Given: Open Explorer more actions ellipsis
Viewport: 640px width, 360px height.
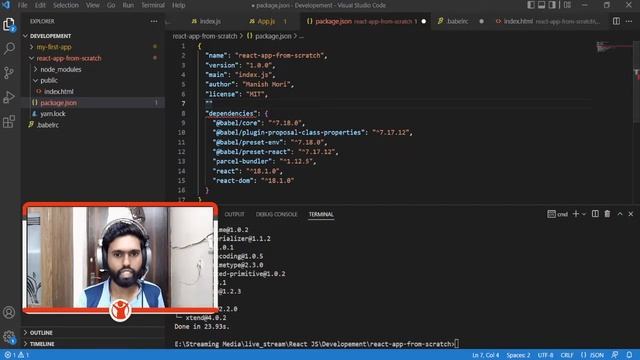Looking at the screenshot, I should pyautogui.click(x=154, y=21).
